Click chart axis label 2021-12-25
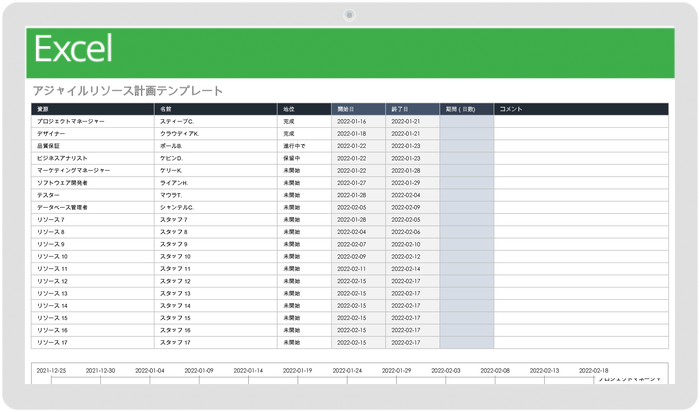This screenshot has width=700, height=412. [51, 370]
